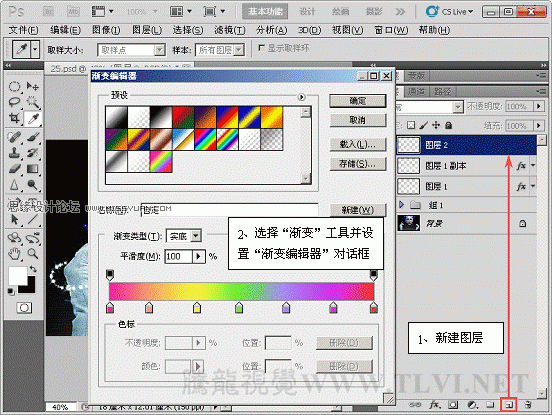
Task: Select the Magic Wand tool
Action: 33,102
